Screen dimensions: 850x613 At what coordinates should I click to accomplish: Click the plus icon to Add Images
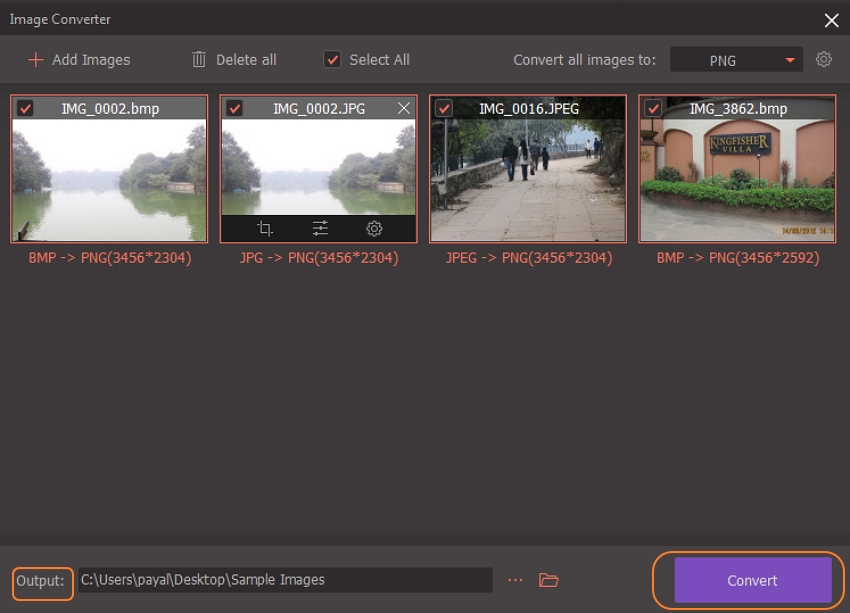[x=35, y=60]
